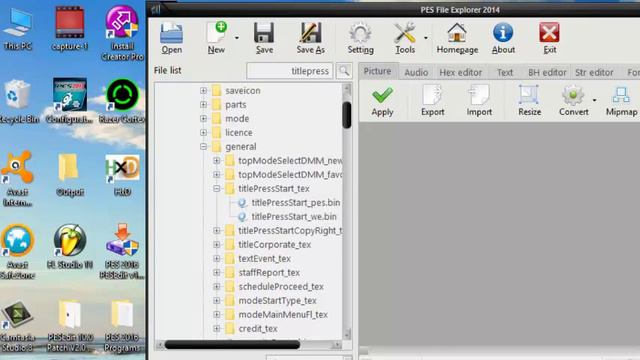Select the general folder label

241,147
